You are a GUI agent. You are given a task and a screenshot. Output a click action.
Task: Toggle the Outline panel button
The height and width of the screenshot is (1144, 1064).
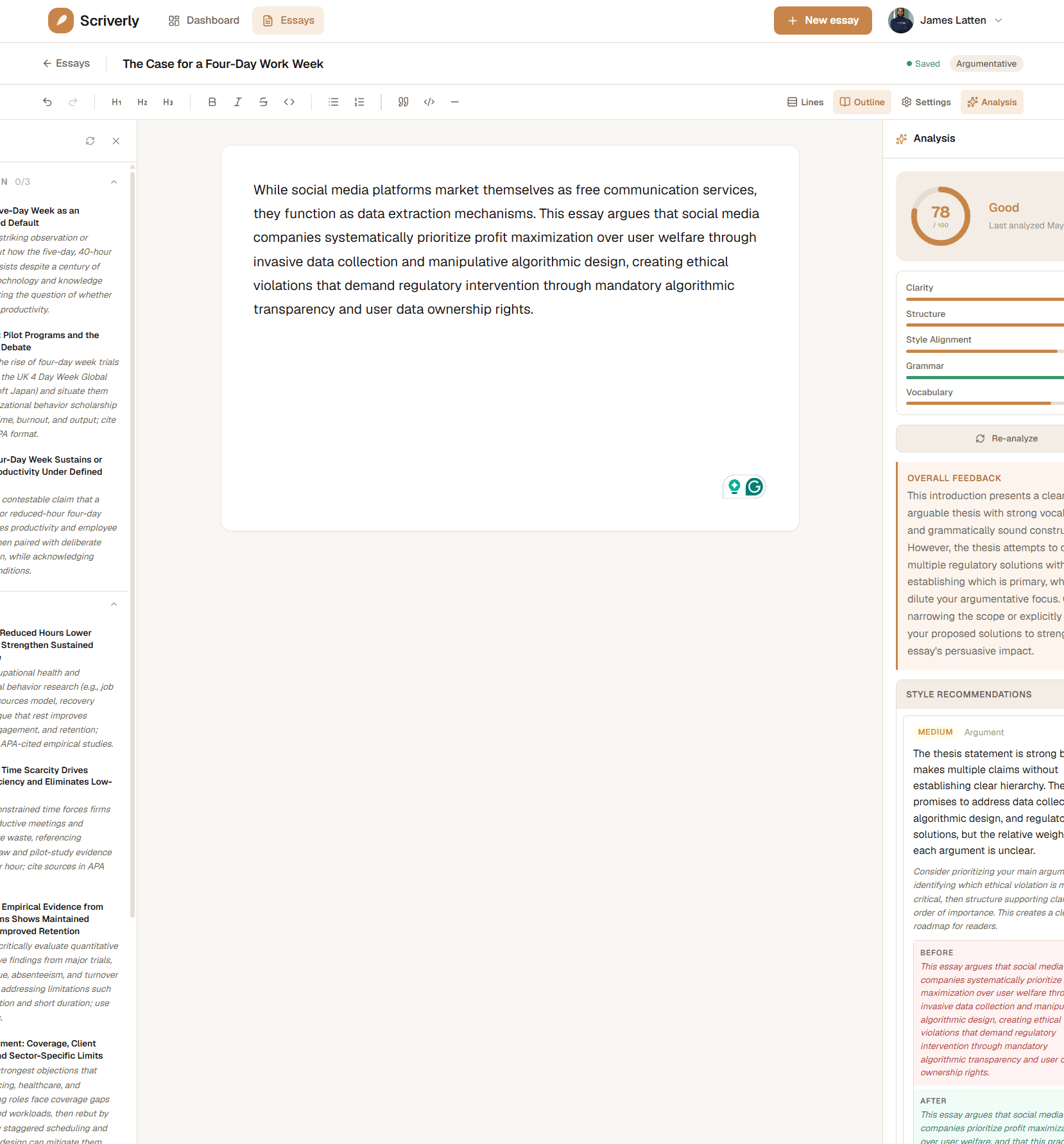[862, 102]
